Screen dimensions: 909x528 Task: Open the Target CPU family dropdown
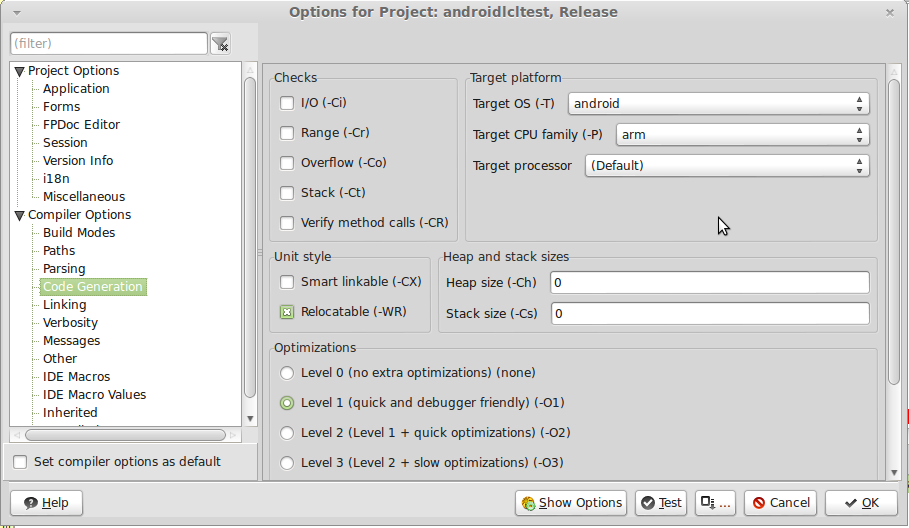coord(742,135)
